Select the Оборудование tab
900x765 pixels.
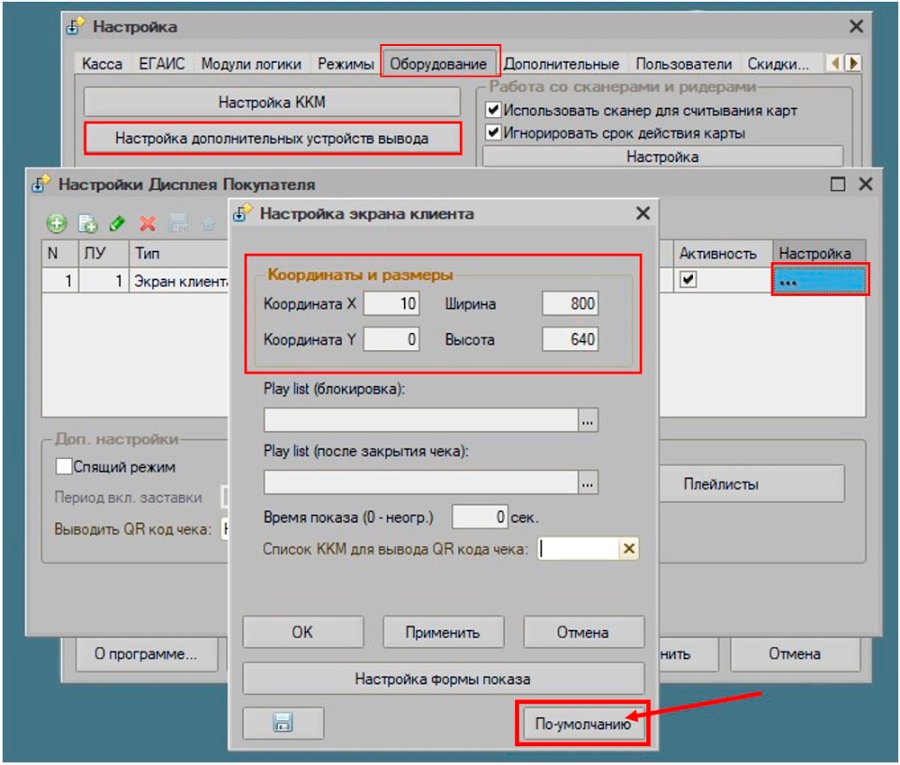tap(439, 64)
